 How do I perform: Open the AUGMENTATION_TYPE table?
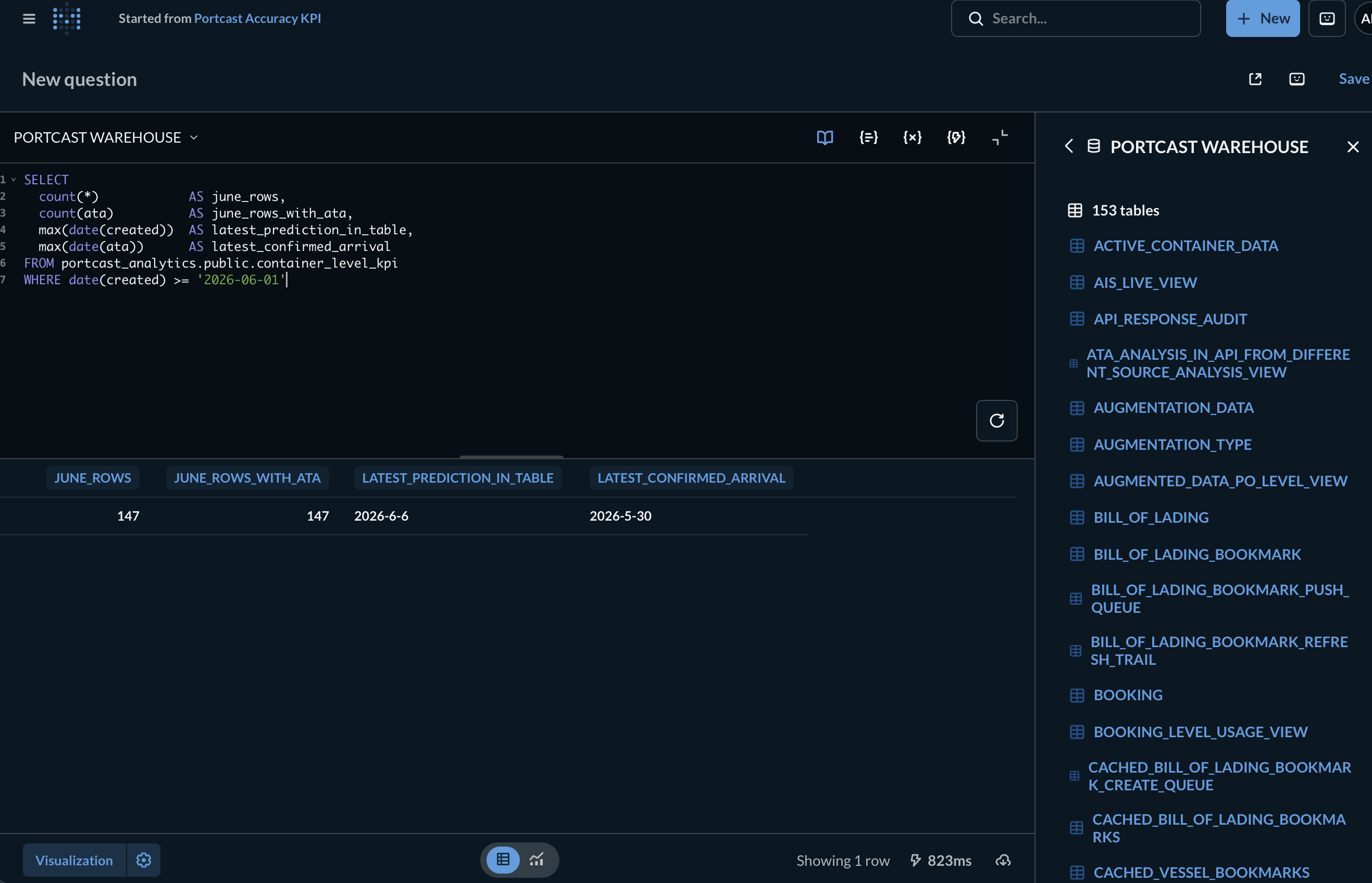tap(1173, 445)
